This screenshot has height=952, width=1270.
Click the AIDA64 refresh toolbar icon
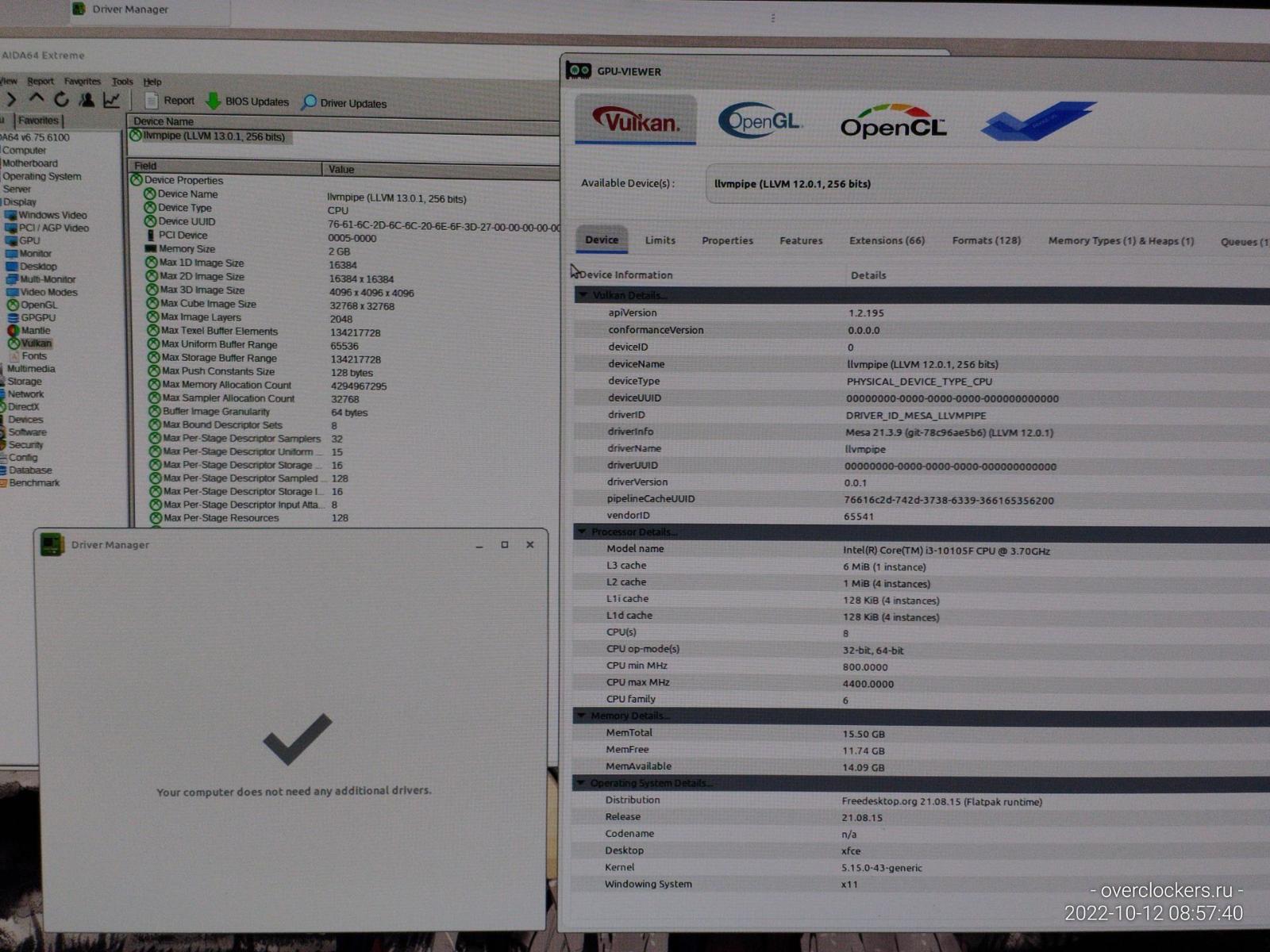coord(61,99)
